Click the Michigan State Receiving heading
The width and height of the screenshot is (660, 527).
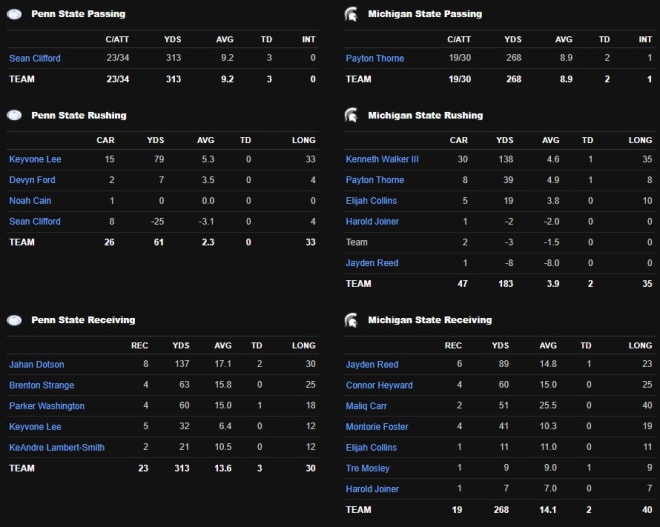point(430,320)
